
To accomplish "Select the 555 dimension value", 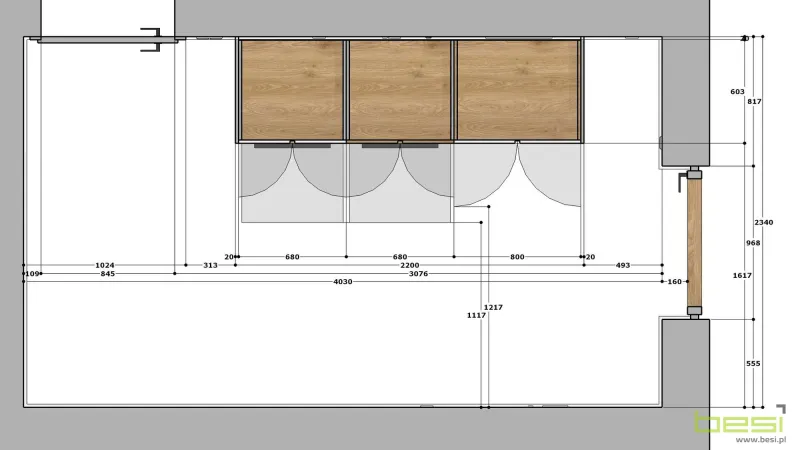I will point(753,364).
